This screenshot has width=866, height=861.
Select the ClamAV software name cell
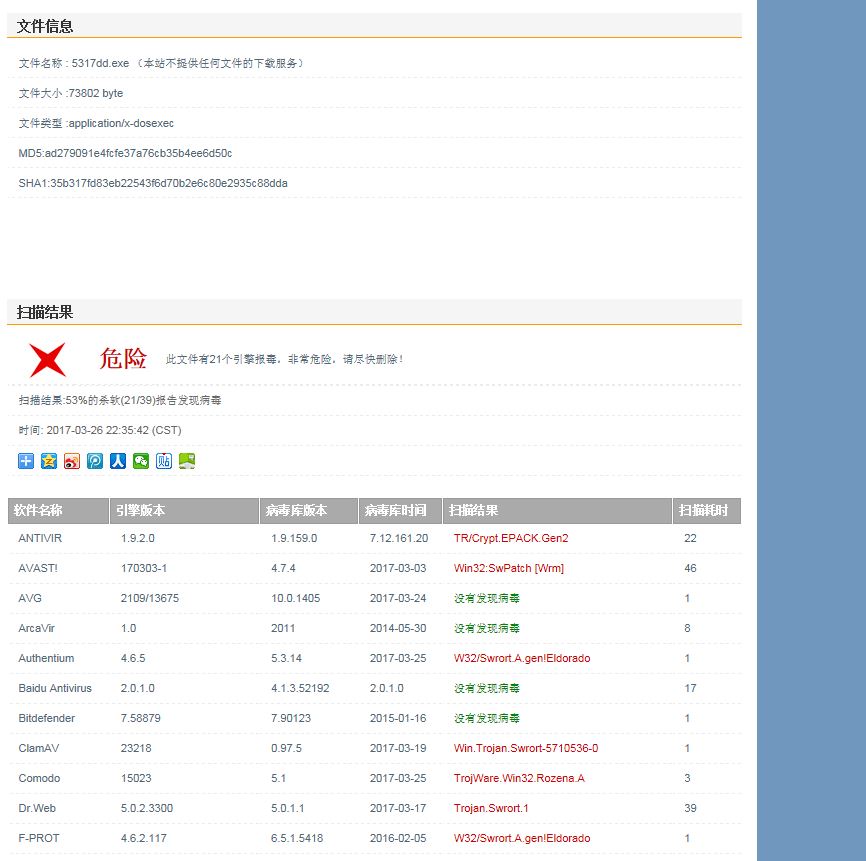[x=39, y=748]
